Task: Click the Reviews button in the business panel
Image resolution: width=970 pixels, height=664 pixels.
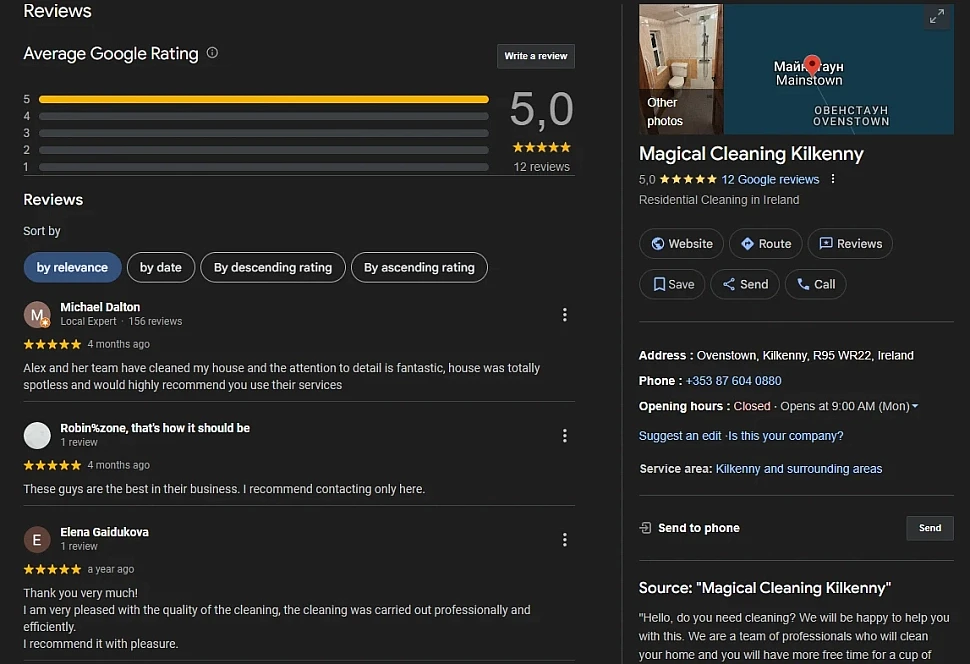Action: click(850, 244)
